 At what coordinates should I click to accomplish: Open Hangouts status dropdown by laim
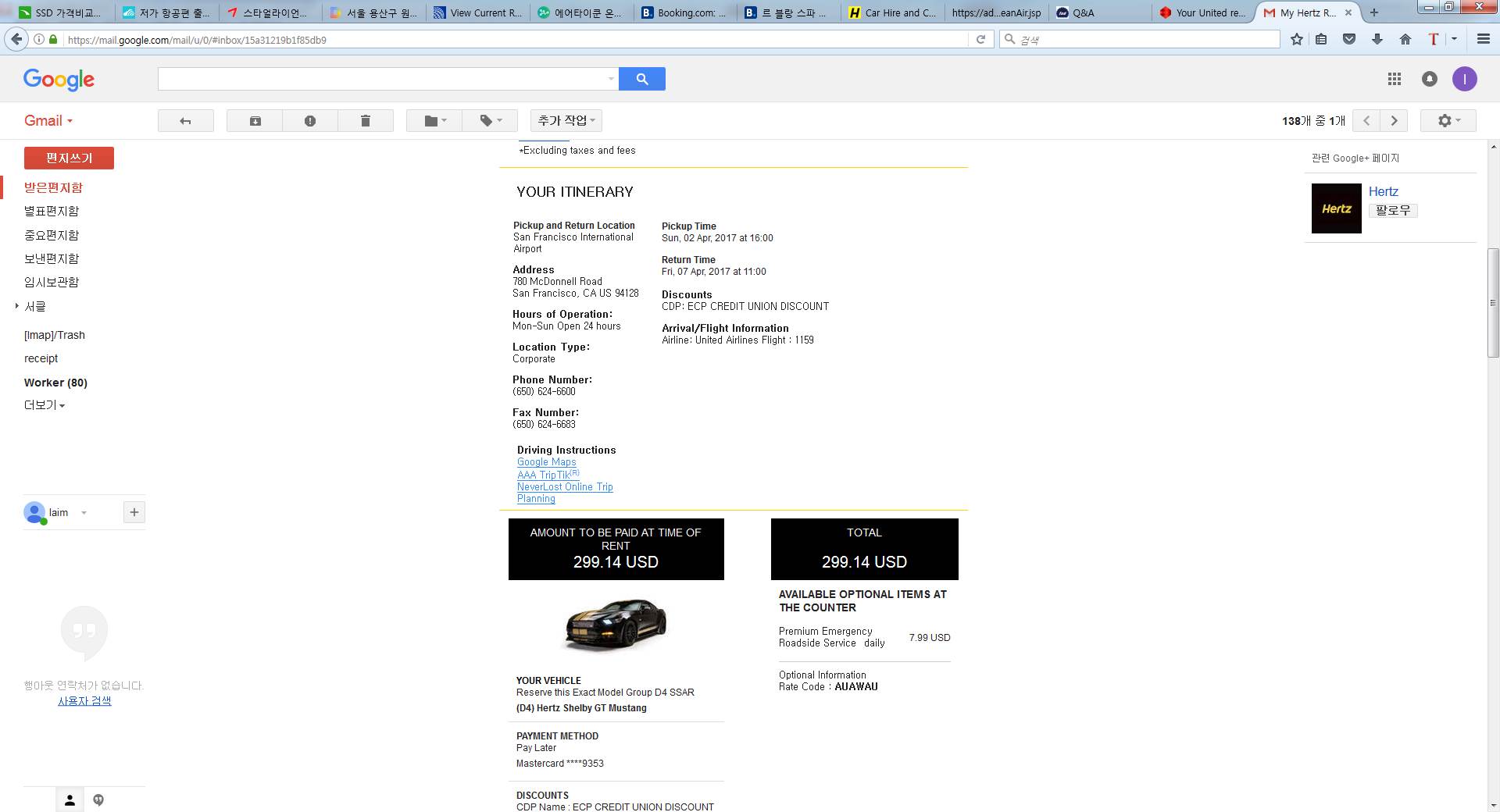tap(84, 513)
